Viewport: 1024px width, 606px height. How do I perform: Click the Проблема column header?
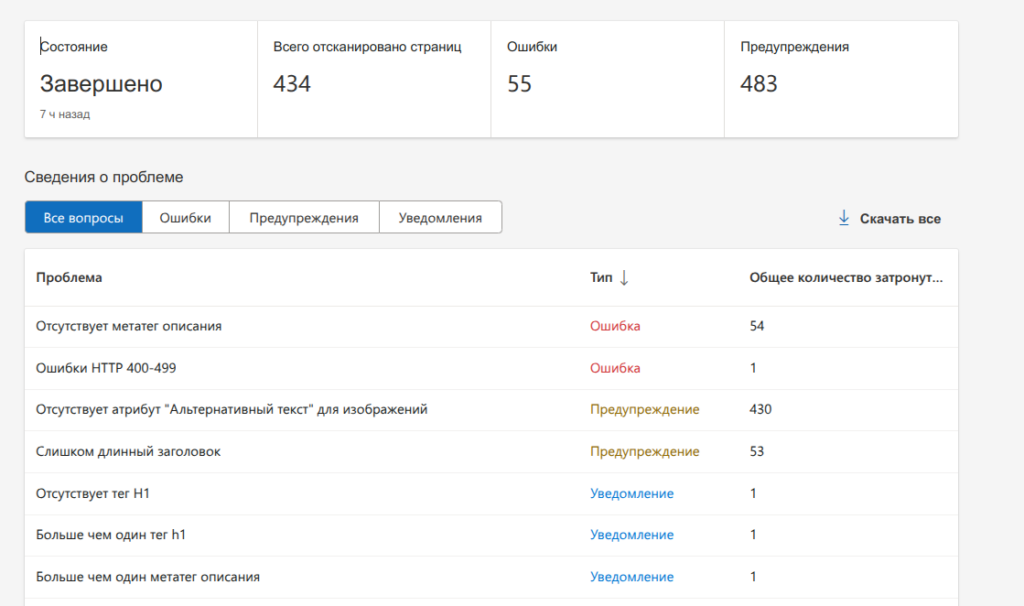click(69, 278)
